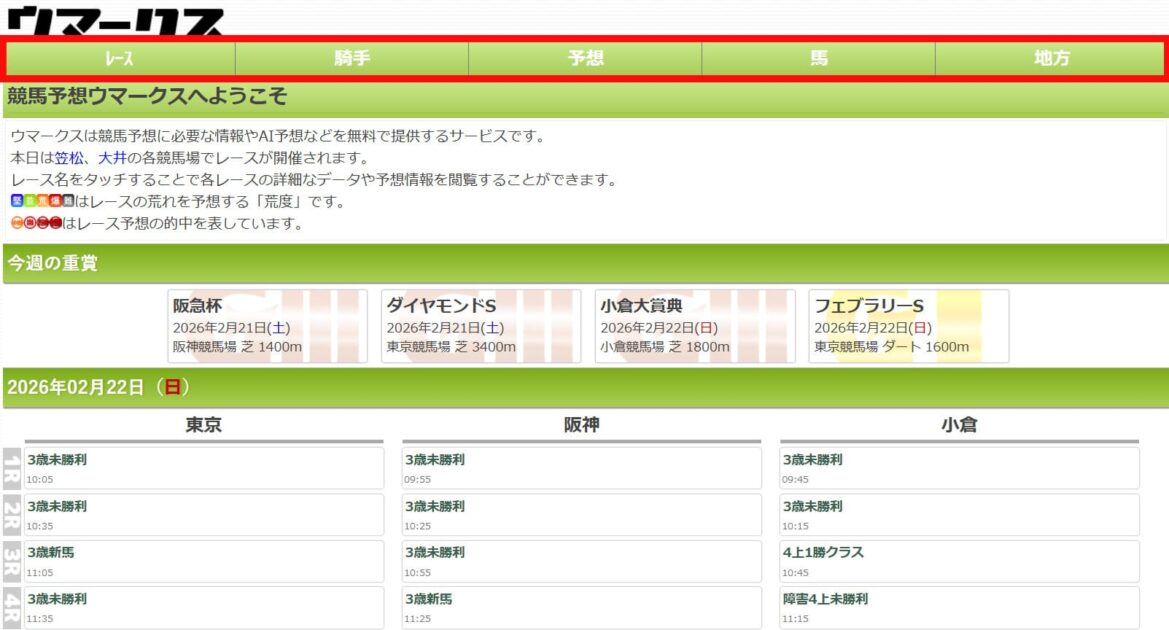Select Hanshin 09:55 3歳未勝利 race

(x=581, y=468)
